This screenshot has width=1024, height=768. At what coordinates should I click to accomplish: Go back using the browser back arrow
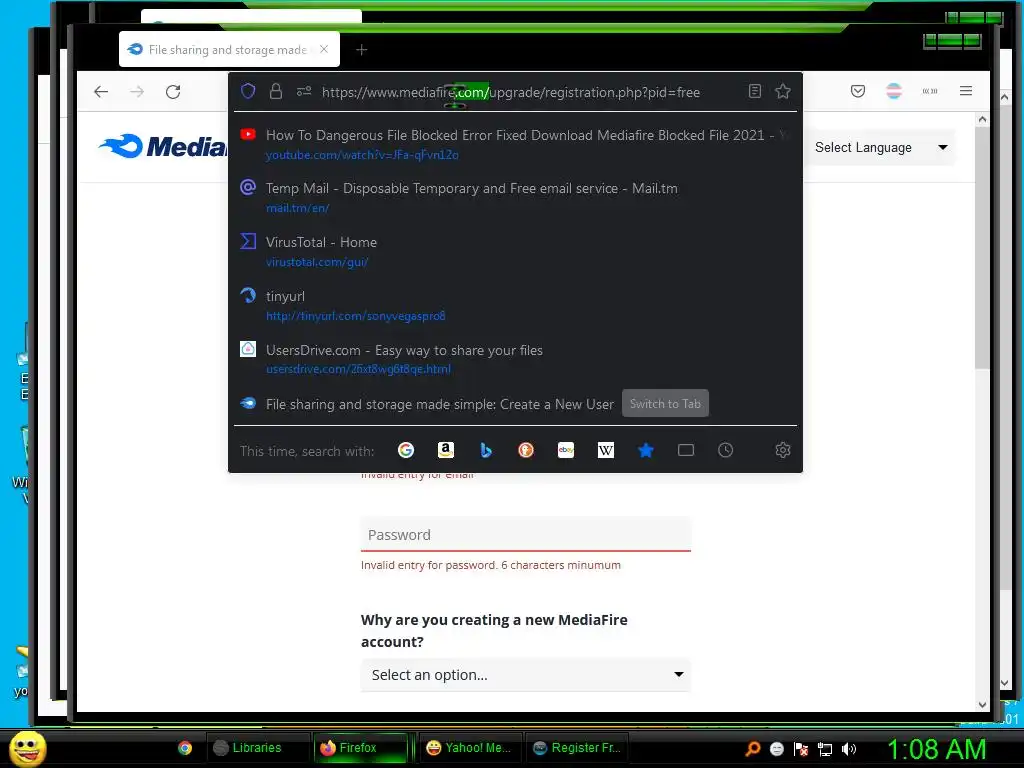101,92
